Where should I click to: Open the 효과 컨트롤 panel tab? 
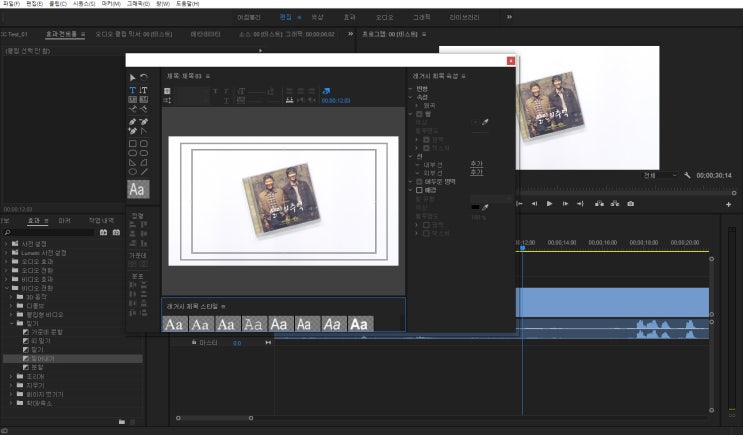[61, 34]
